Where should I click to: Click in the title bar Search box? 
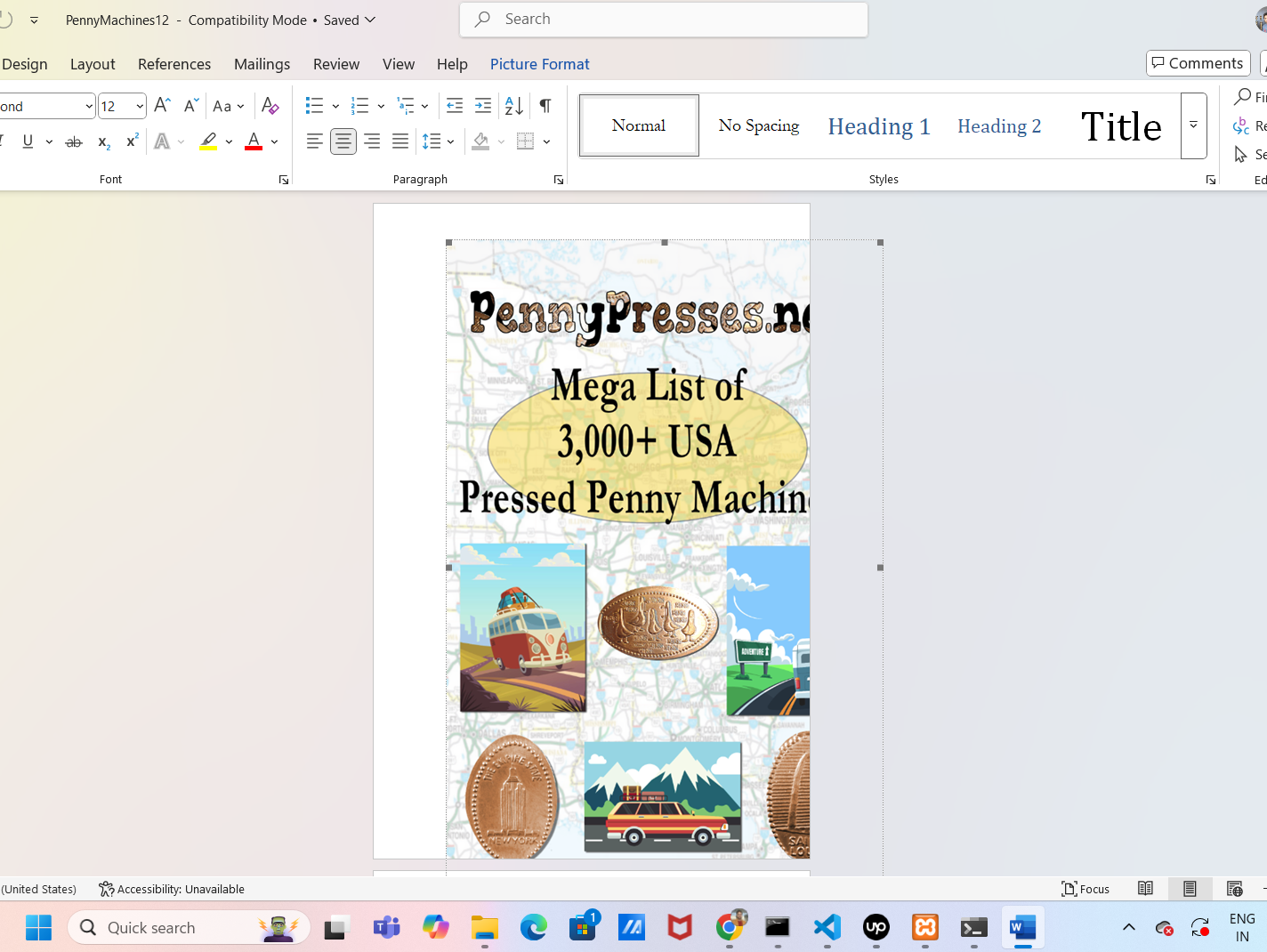click(x=664, y=20)
